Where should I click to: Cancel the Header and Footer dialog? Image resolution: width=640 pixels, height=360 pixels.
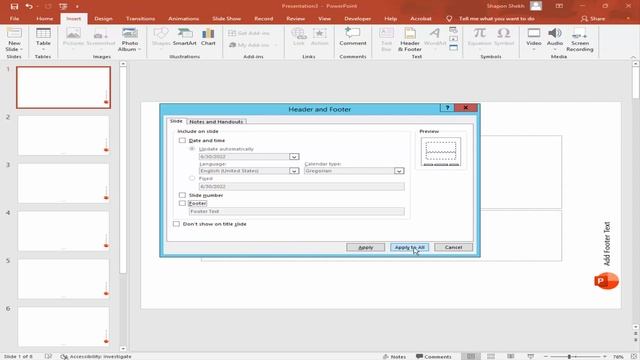(453, 247)
